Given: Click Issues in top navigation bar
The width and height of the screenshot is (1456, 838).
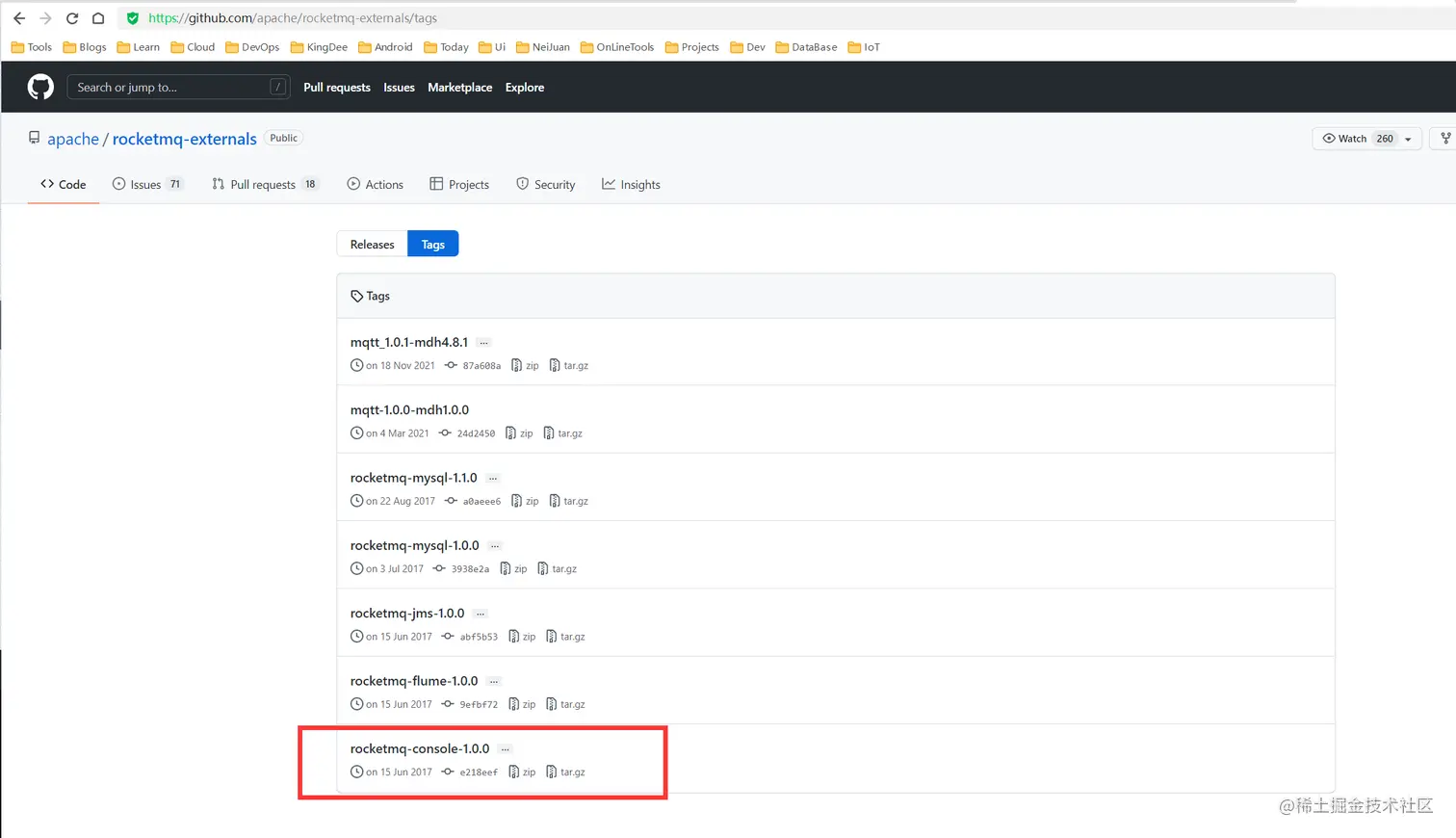Looking at the screenshot, I should (399, 88).
